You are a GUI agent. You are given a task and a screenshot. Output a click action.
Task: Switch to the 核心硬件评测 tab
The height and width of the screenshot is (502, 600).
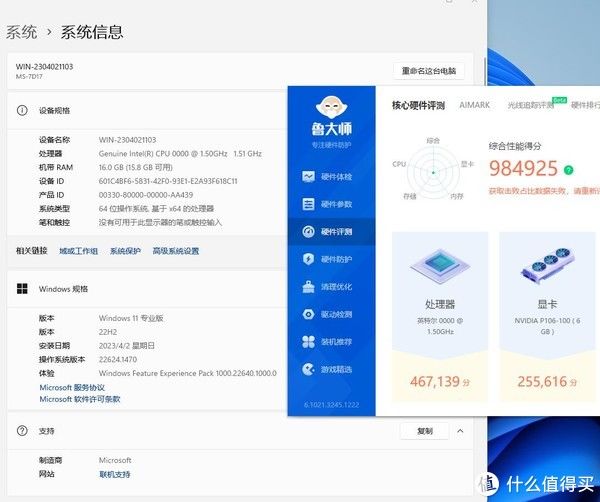[418, 105]
